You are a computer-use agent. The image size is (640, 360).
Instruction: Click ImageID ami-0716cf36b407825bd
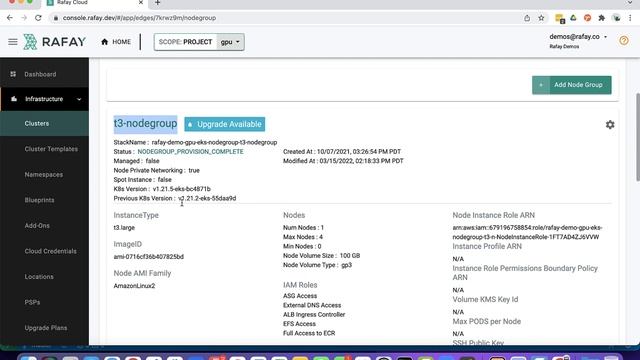pos(149,257)
